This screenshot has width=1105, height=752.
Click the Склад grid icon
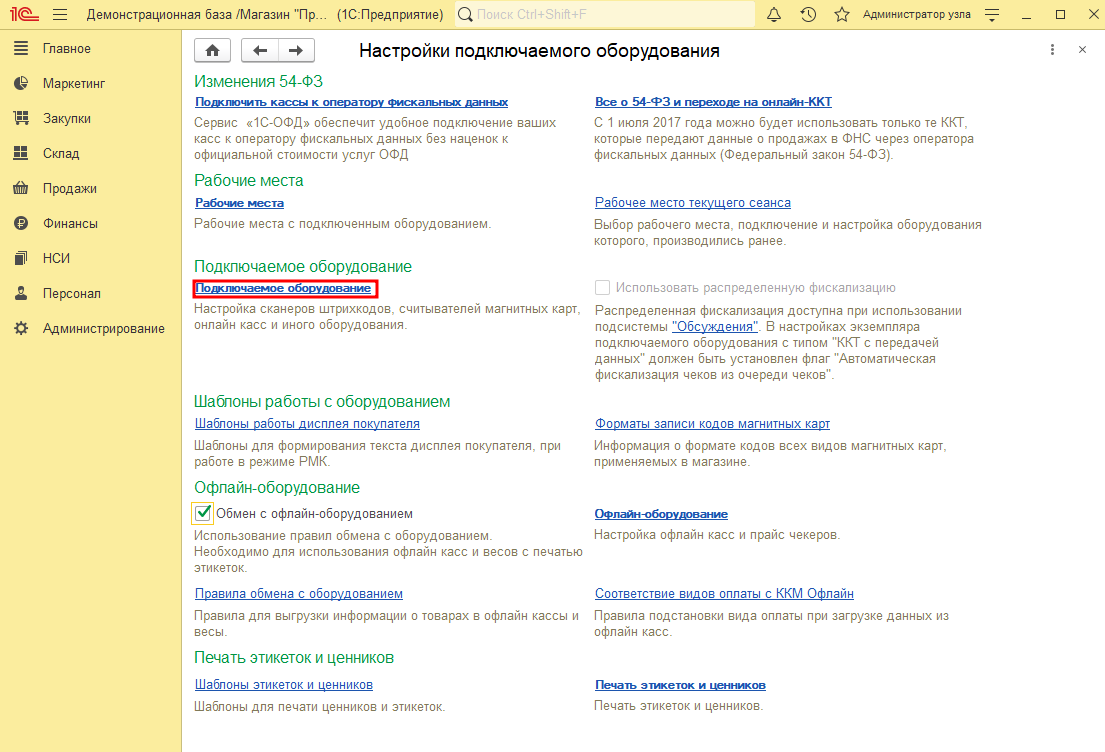click(x=21, y=153)
